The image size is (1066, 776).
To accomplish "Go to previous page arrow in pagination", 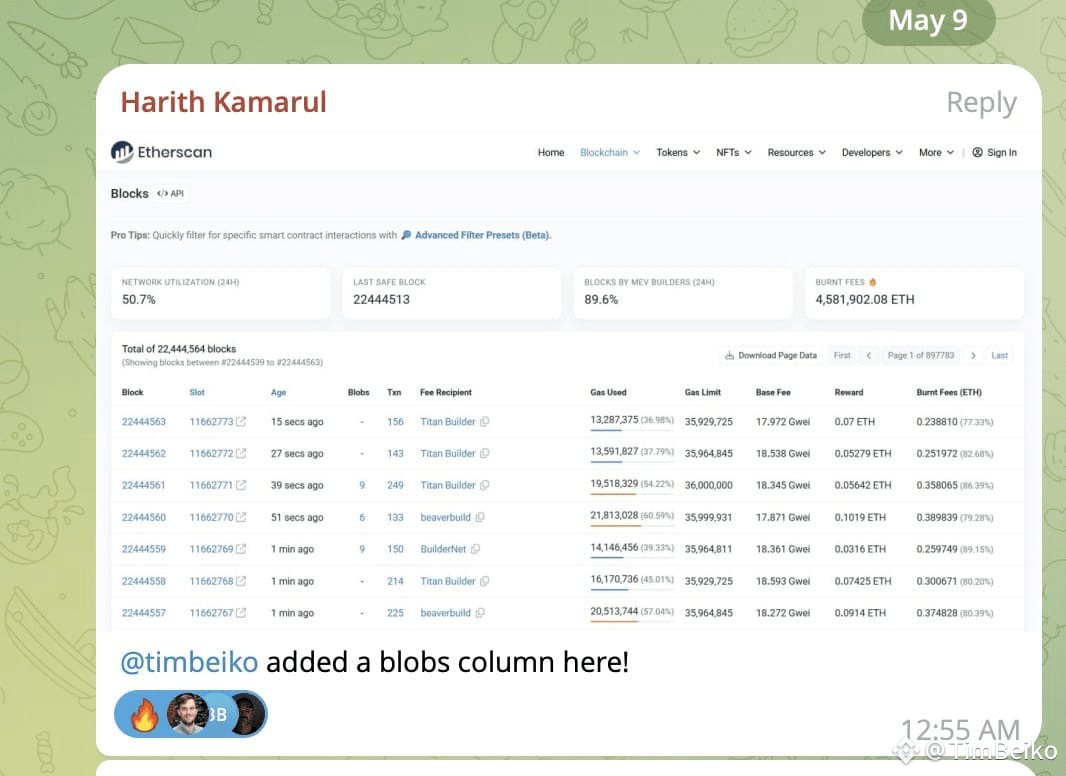I will pyautogui.click(x=868, y=355).
